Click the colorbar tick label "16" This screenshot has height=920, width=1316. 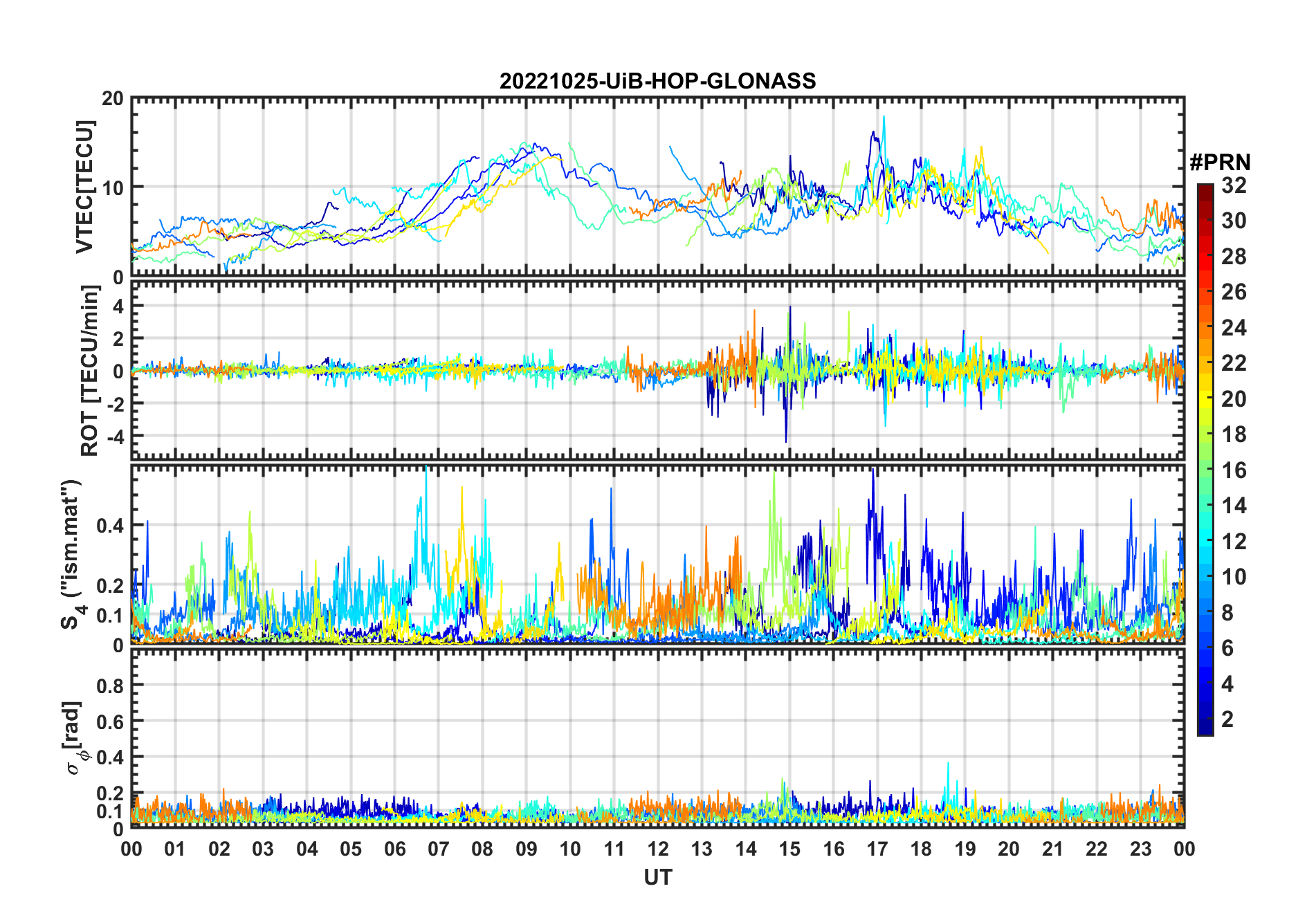tap(1234, 470)
